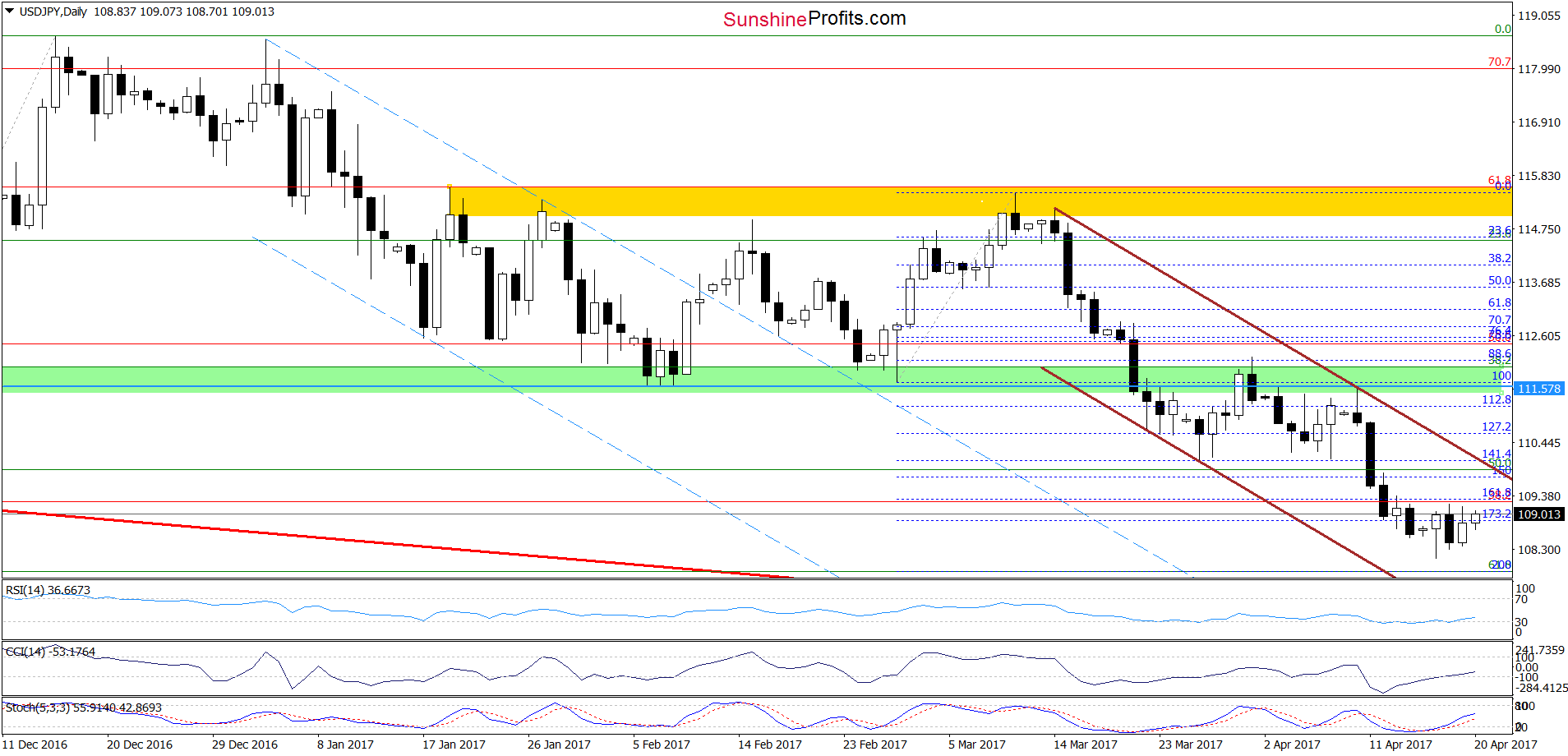Click the 20 Dec 2016 date label
The width and height of the screenshot is (1568, 756).
point(140,744)
